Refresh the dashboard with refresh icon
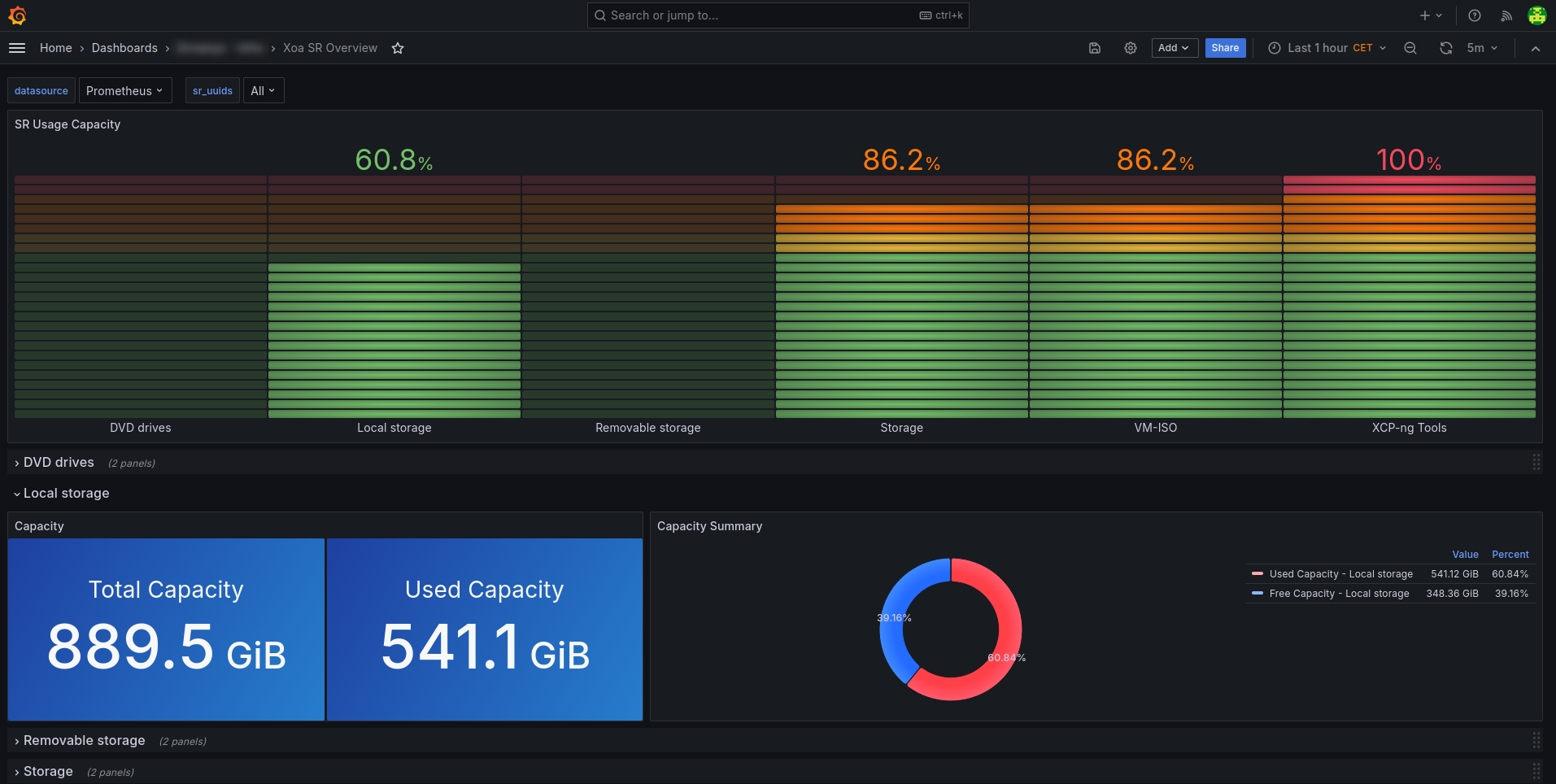This screenshot has width=1556, height=784. tap(1445, 48)
